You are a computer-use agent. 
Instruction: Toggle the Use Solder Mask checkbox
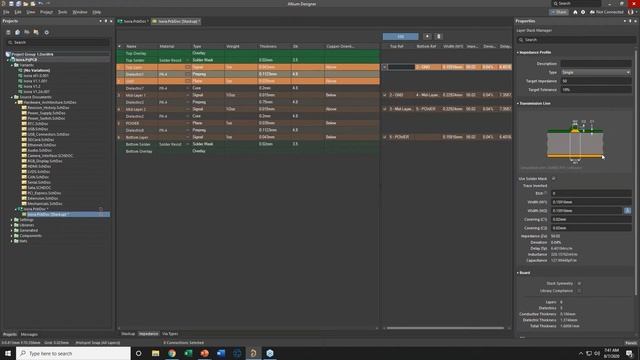[554, 178]
